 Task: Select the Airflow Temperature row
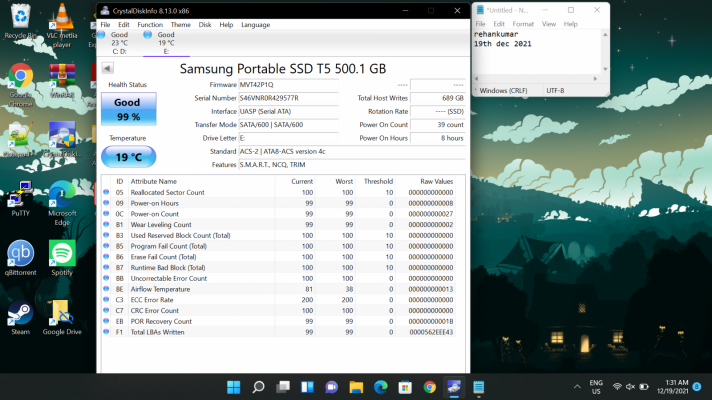pyautogui.click(x=278, y=289)
